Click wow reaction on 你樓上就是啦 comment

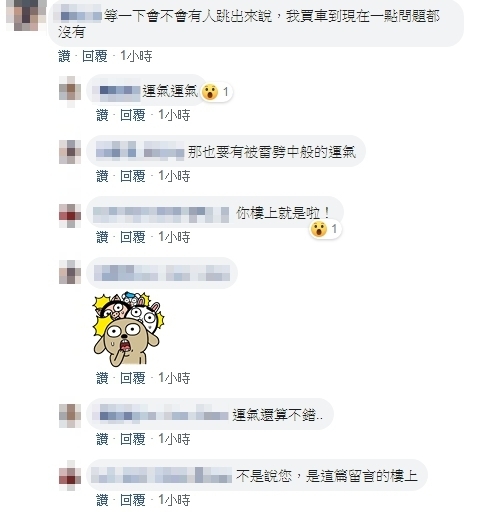coord(325,229)
